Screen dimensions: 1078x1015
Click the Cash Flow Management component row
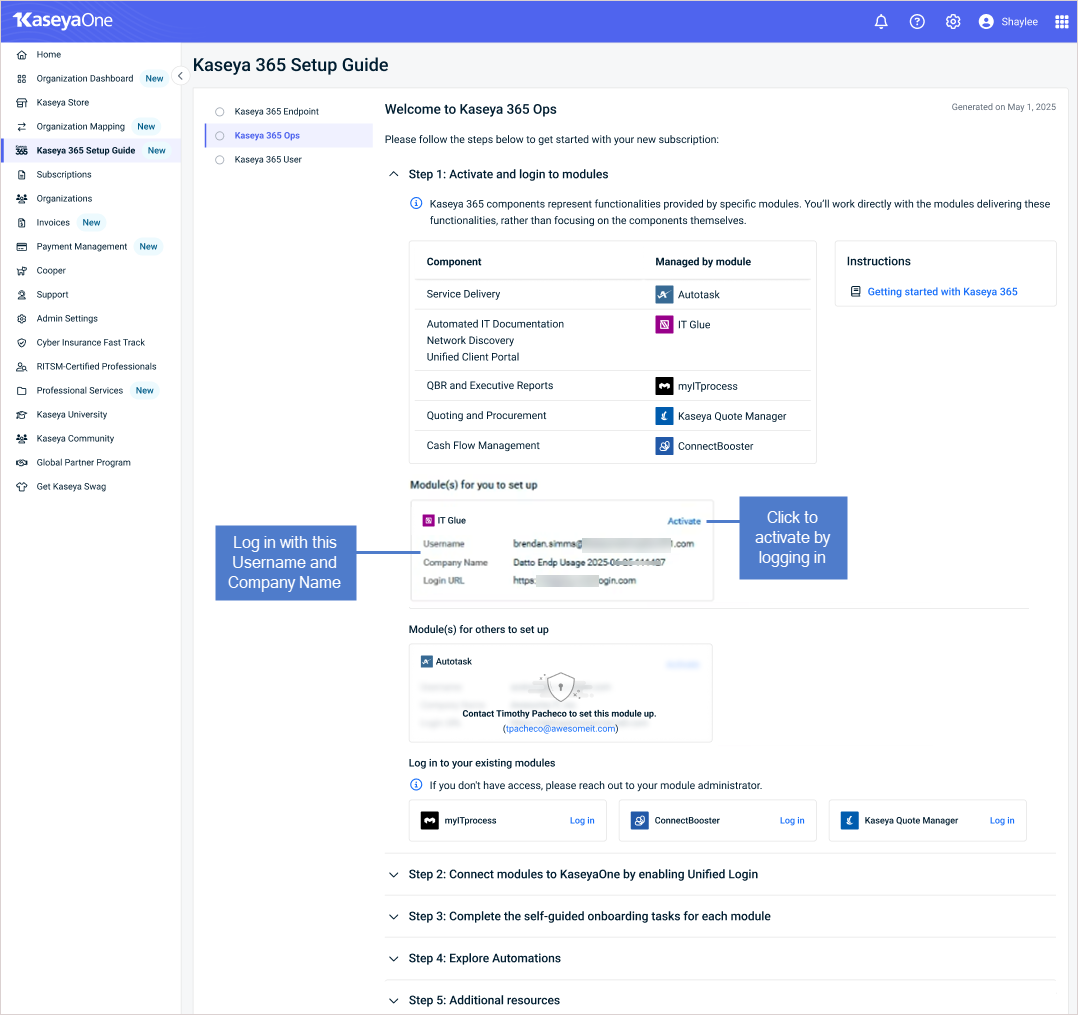[x=613, y=446]
